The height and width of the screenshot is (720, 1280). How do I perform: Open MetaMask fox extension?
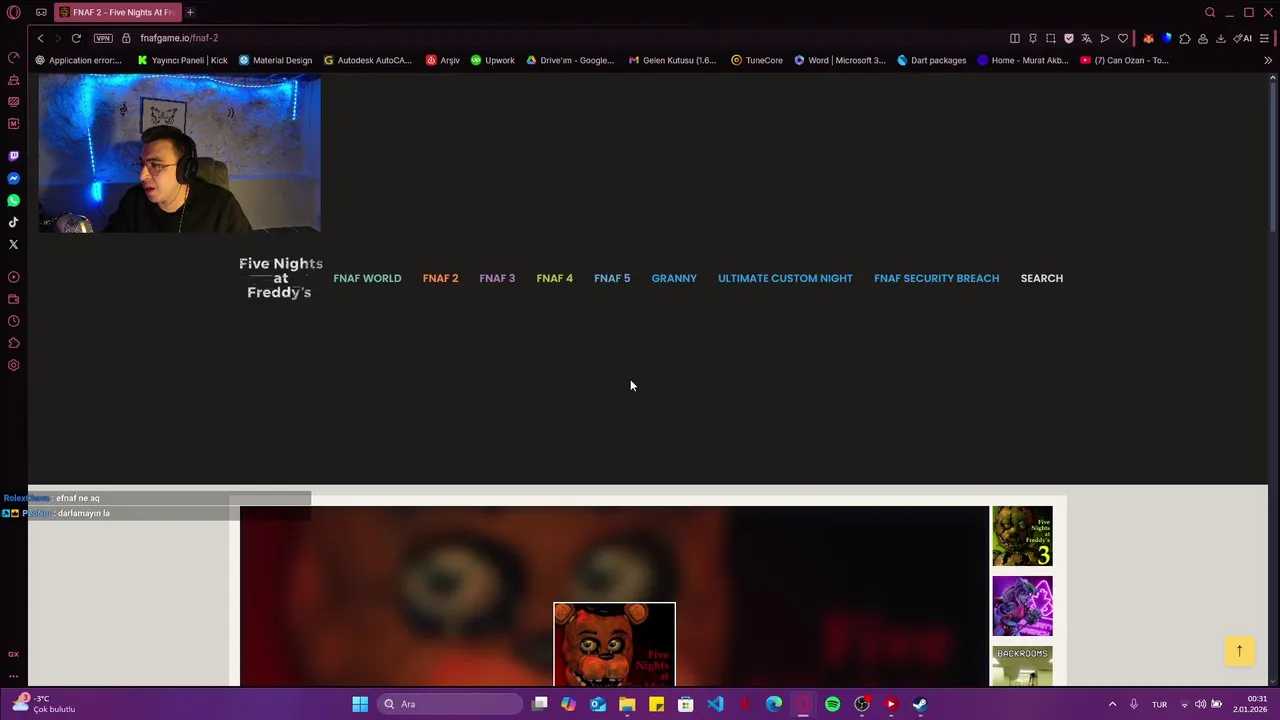1148,38
